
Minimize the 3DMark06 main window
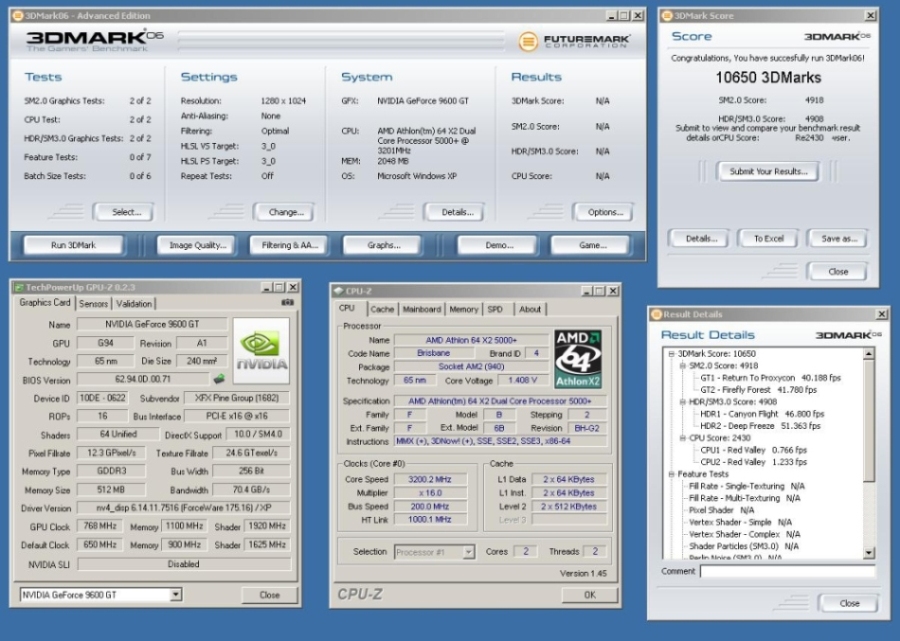[x=611, y=15]
